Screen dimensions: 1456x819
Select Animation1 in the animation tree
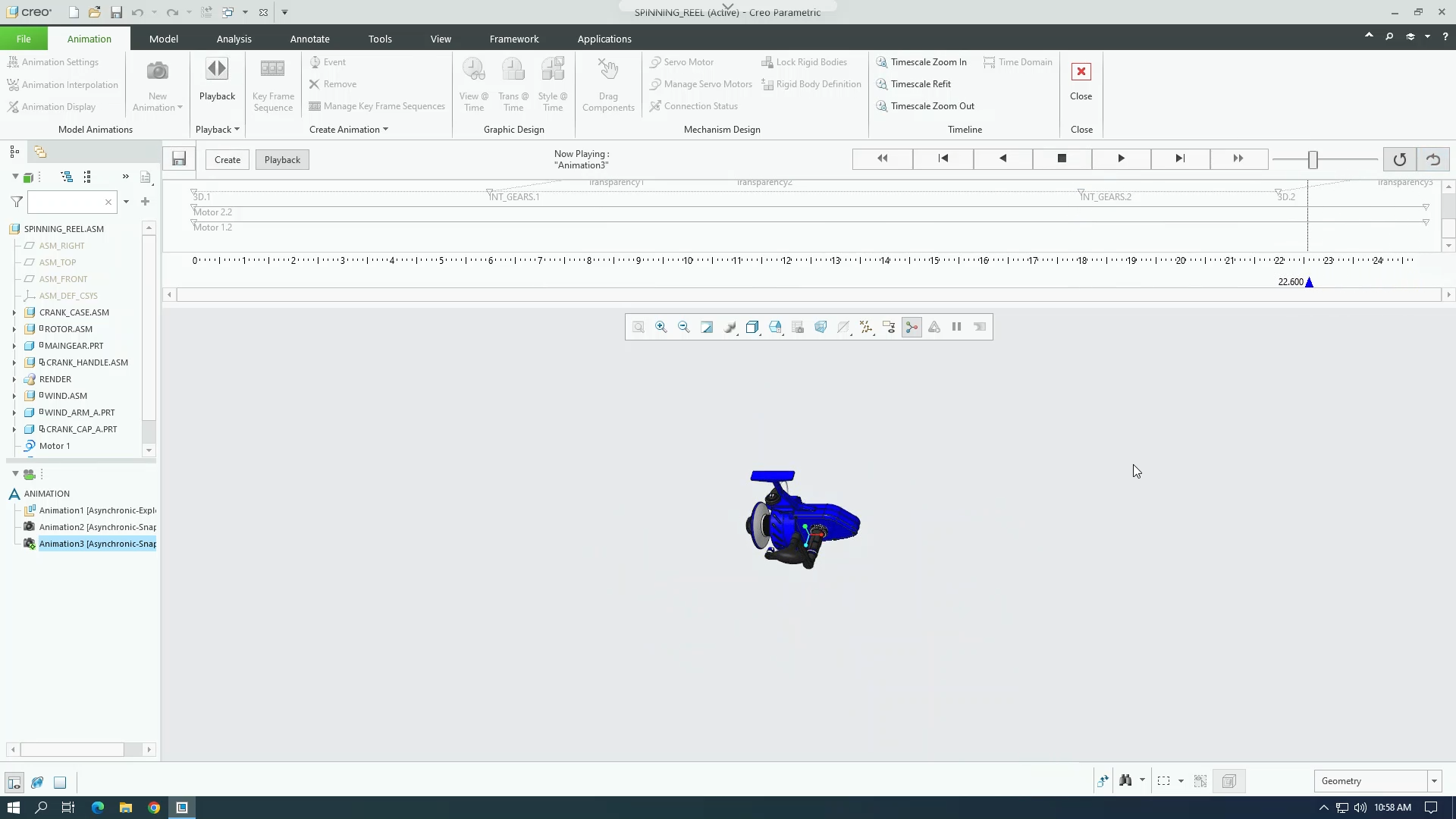[97, 510]
